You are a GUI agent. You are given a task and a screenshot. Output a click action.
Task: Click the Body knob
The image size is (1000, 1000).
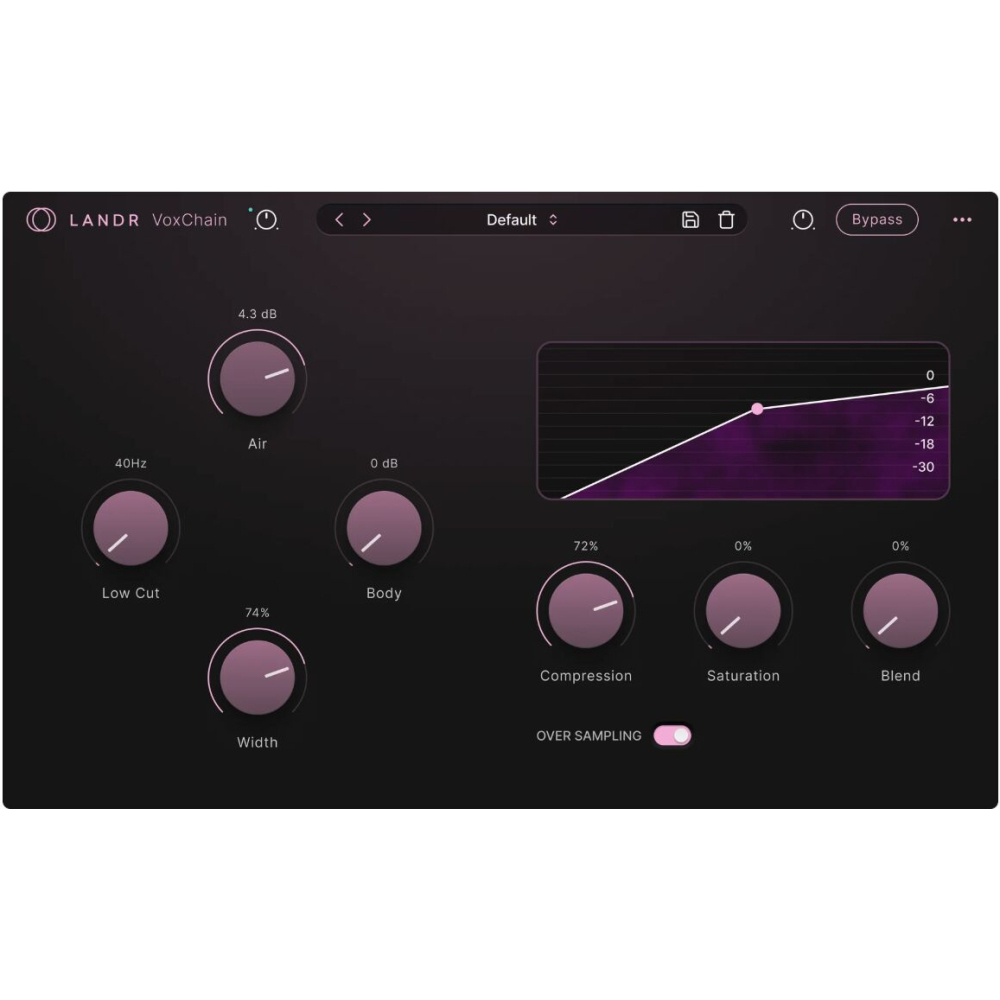click(384, 528)
